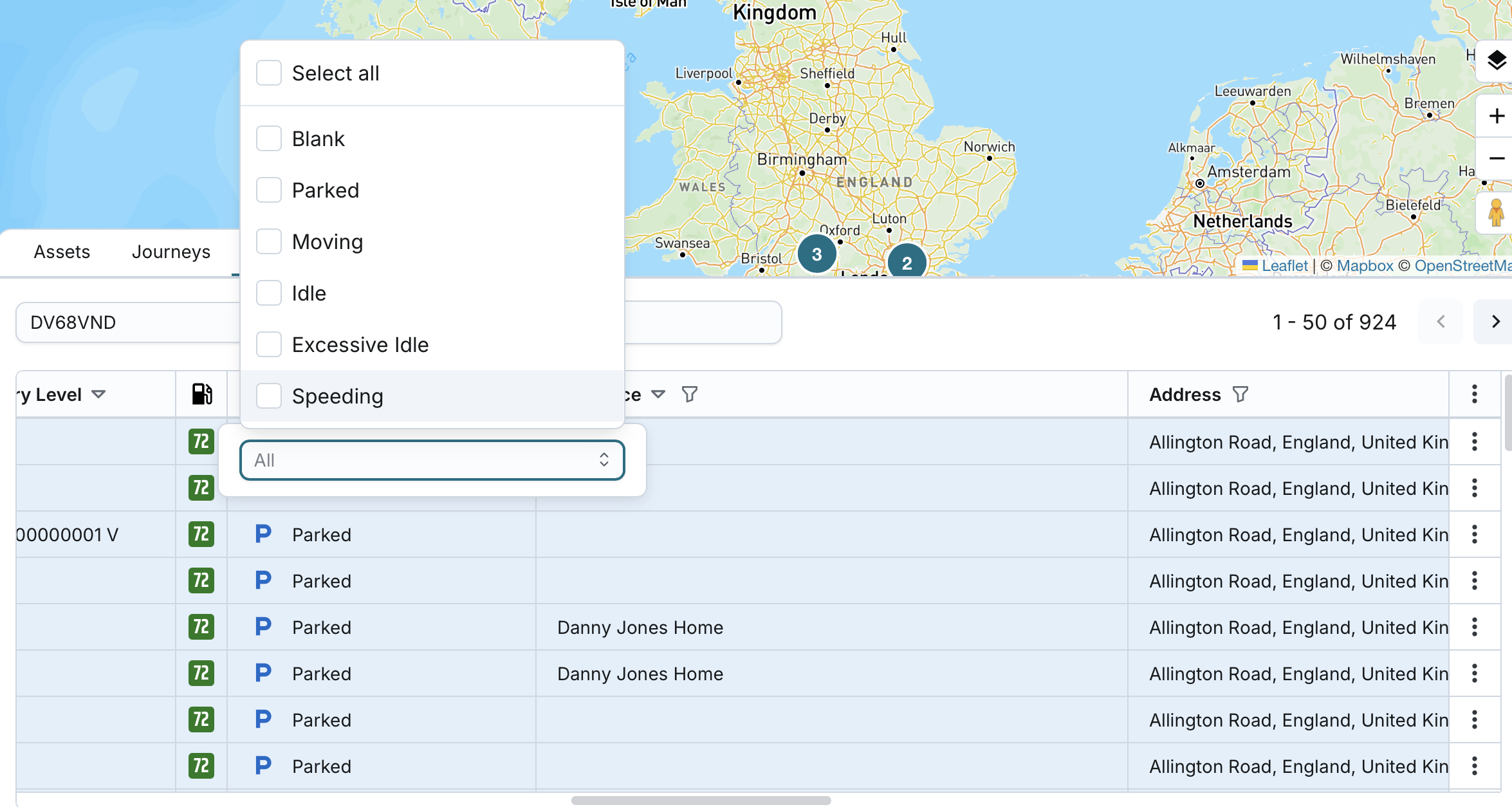Open the Address column filter icon
The width and height of the screenshot is (1512, 807).
[1240, 394]
